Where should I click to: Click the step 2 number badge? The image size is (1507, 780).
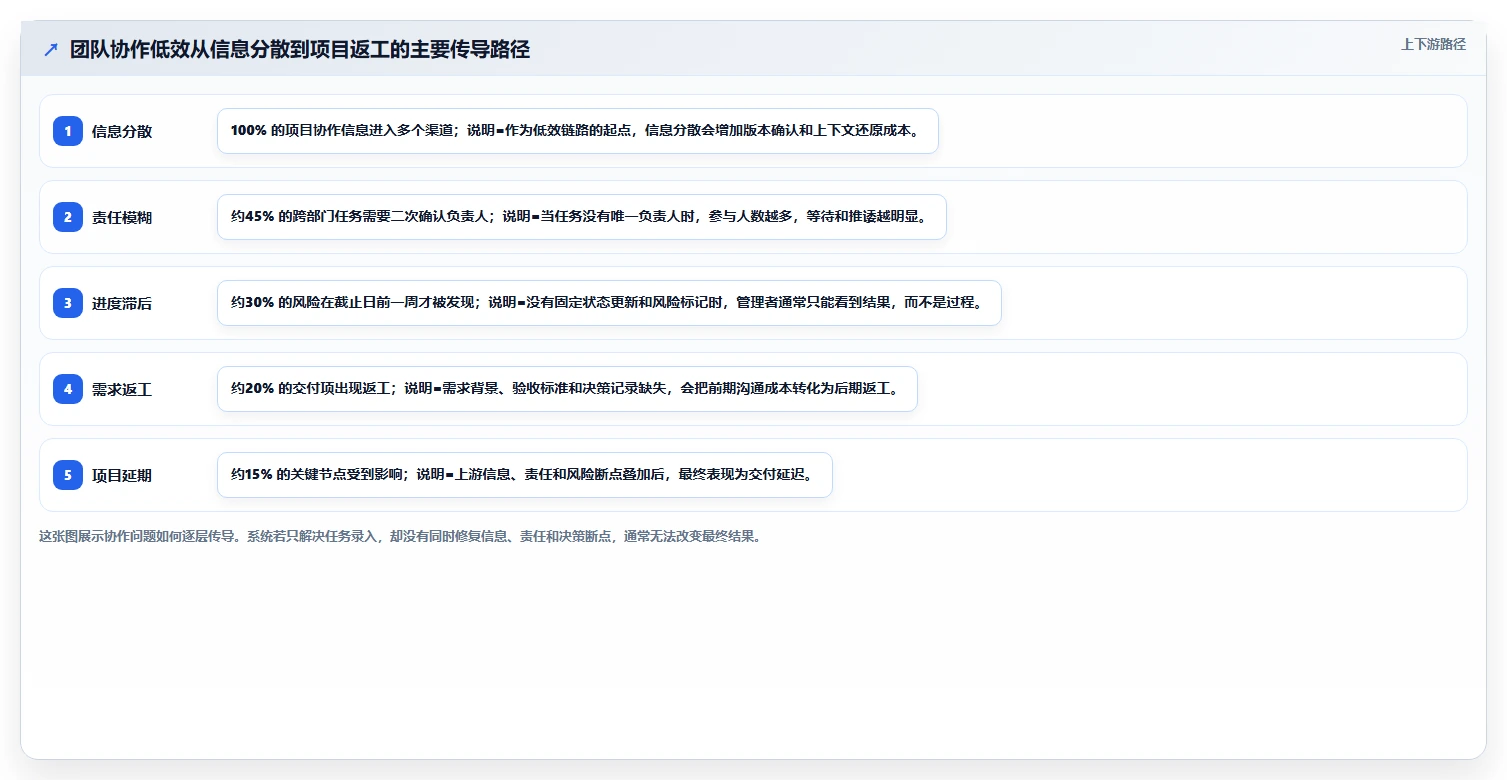[68, 217]
